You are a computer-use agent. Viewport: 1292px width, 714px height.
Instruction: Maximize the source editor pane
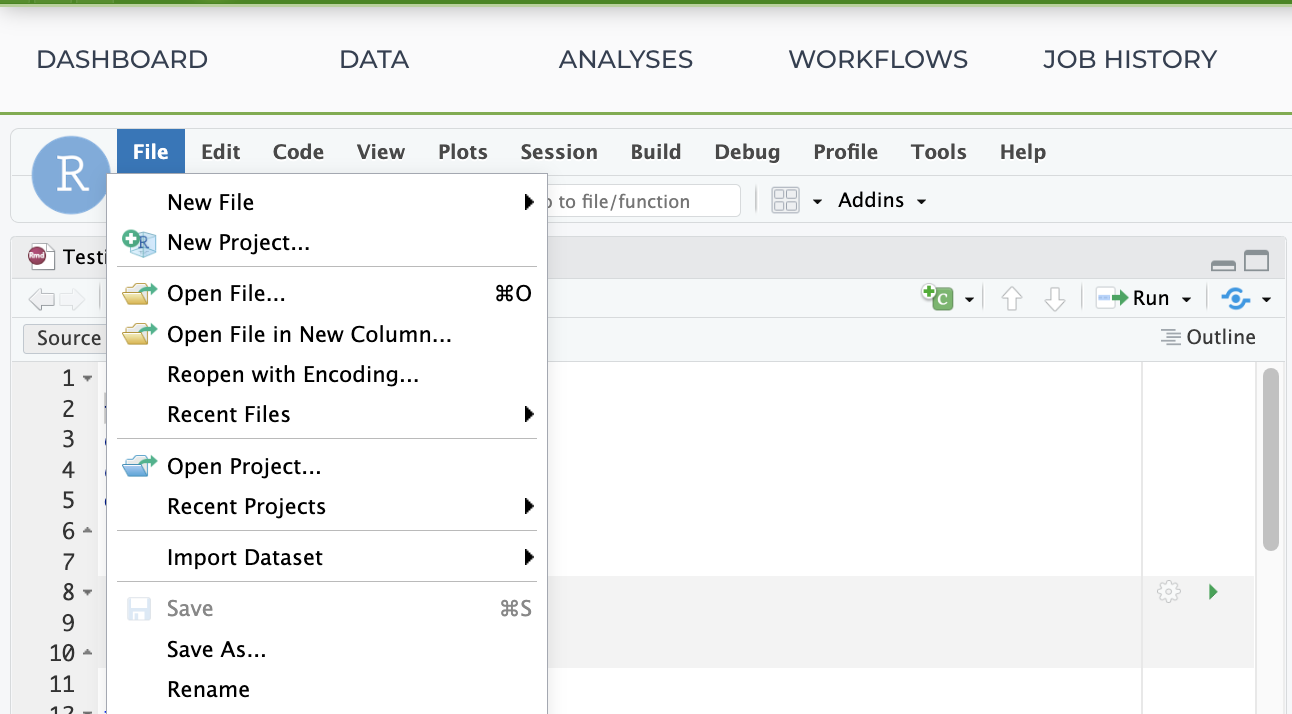1256,261
